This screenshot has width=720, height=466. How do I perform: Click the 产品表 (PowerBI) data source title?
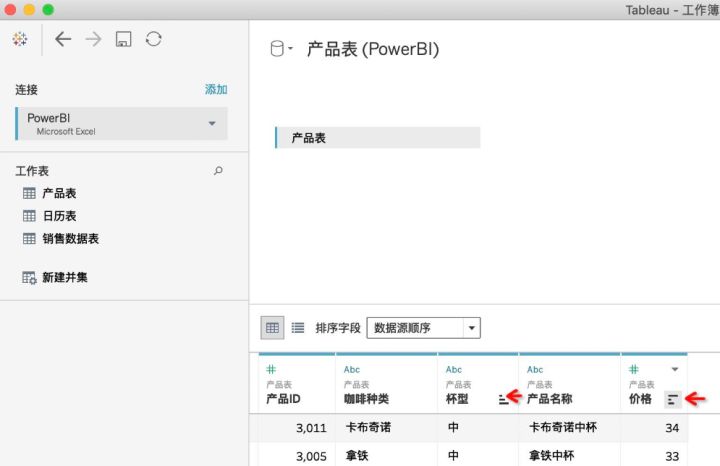(x=373, y=49)
